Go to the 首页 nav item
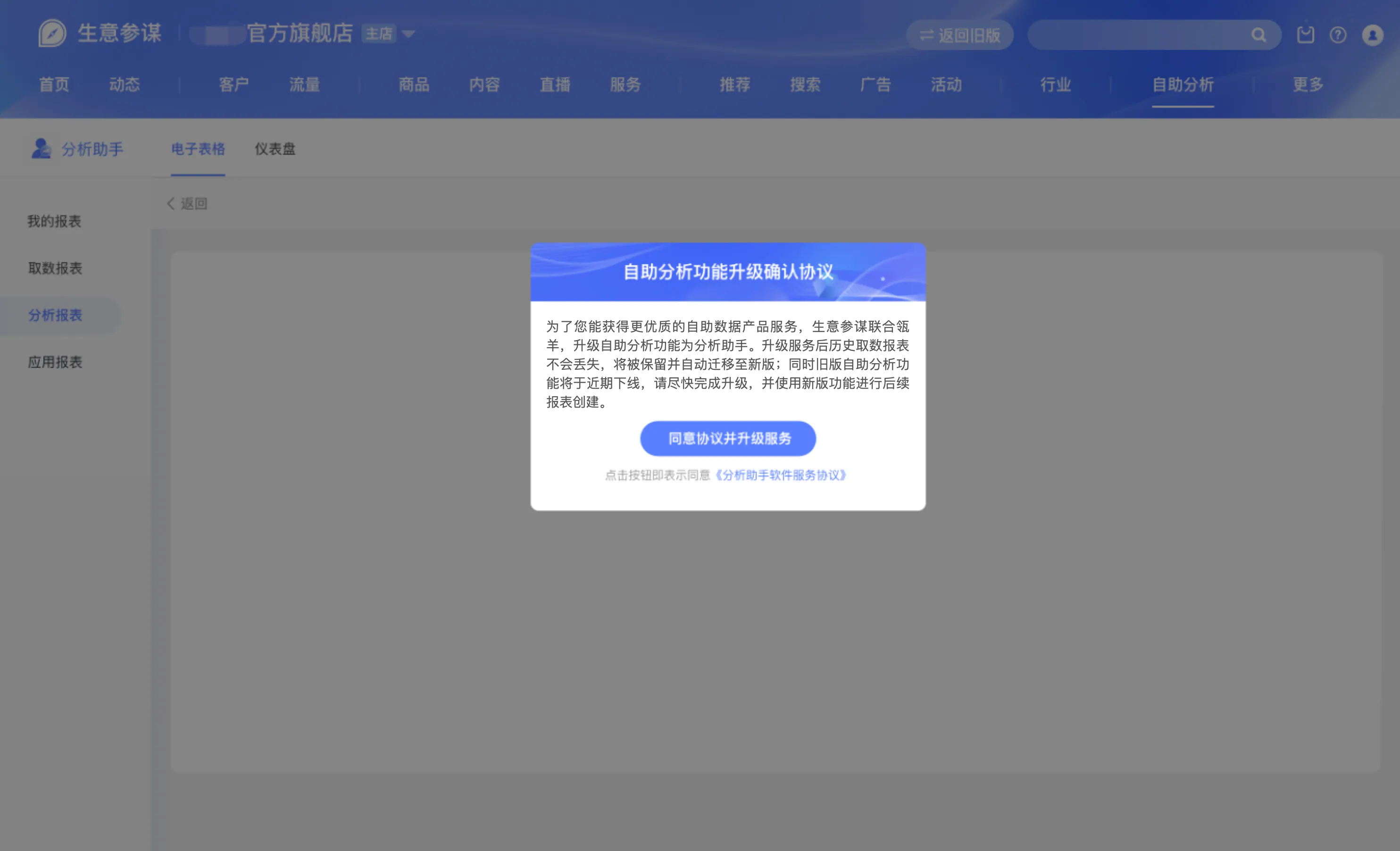Viewport: 1400px width, 851px height. click(x=54, y=84)
